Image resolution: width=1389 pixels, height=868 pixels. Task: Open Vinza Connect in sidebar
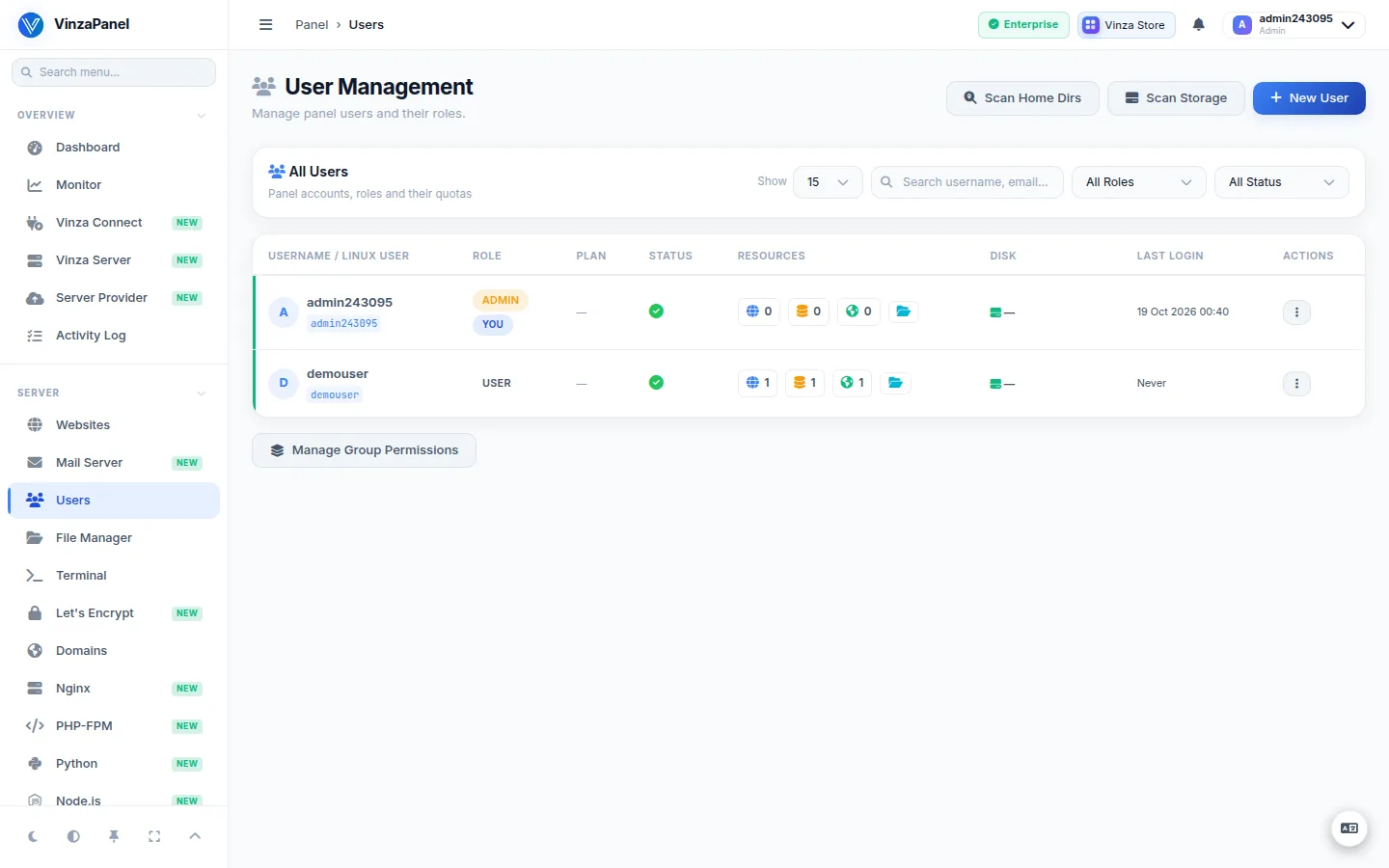114,223
